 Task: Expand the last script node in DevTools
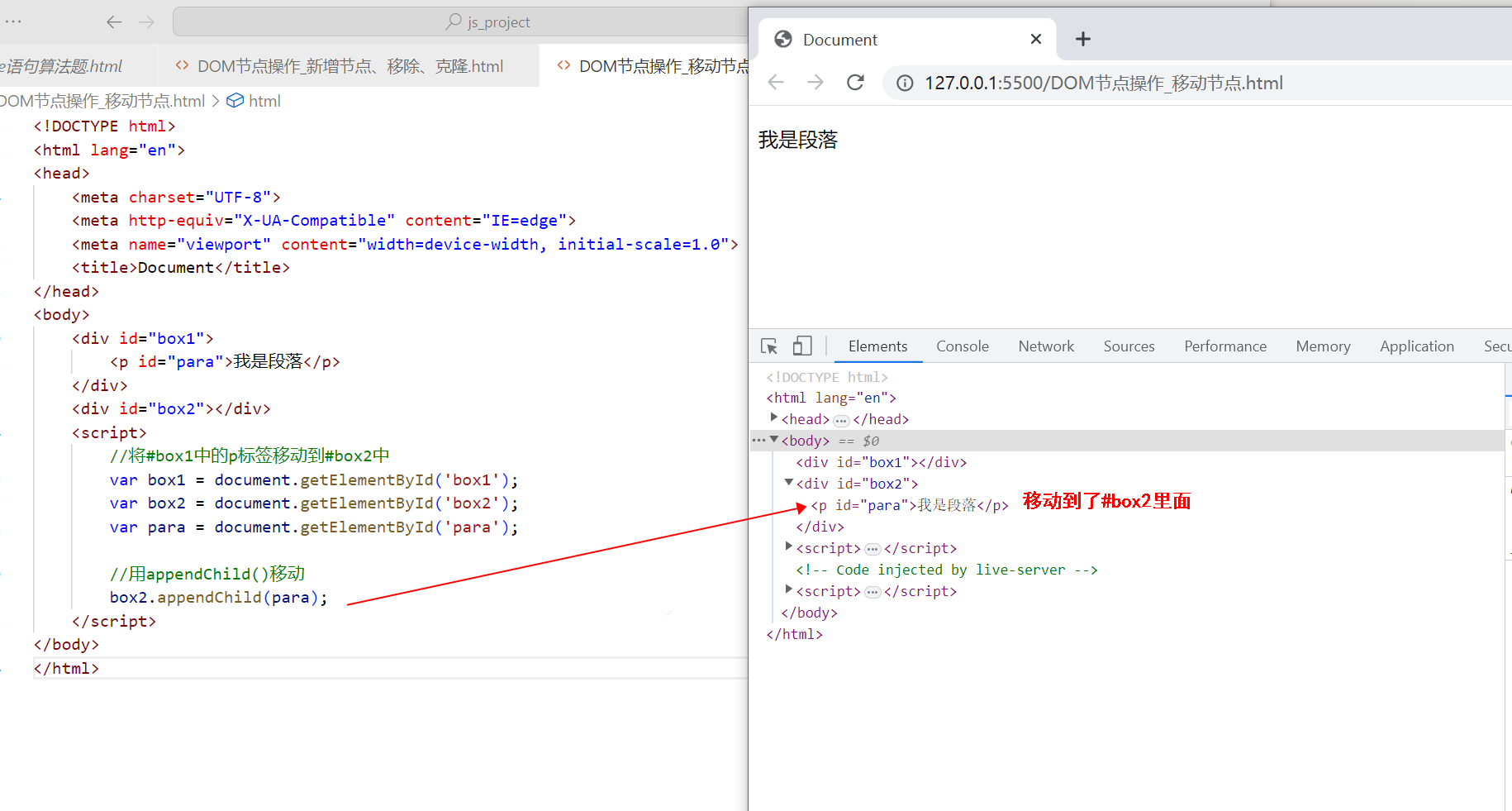(x=789, y=590)
